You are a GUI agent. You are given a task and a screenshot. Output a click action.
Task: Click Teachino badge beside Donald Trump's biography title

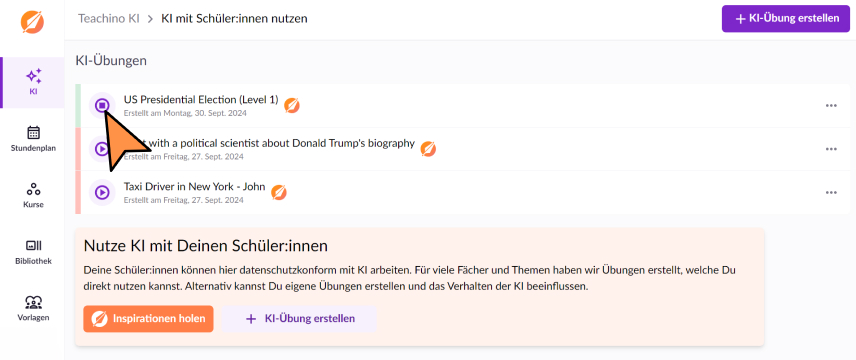click(429, 149)
